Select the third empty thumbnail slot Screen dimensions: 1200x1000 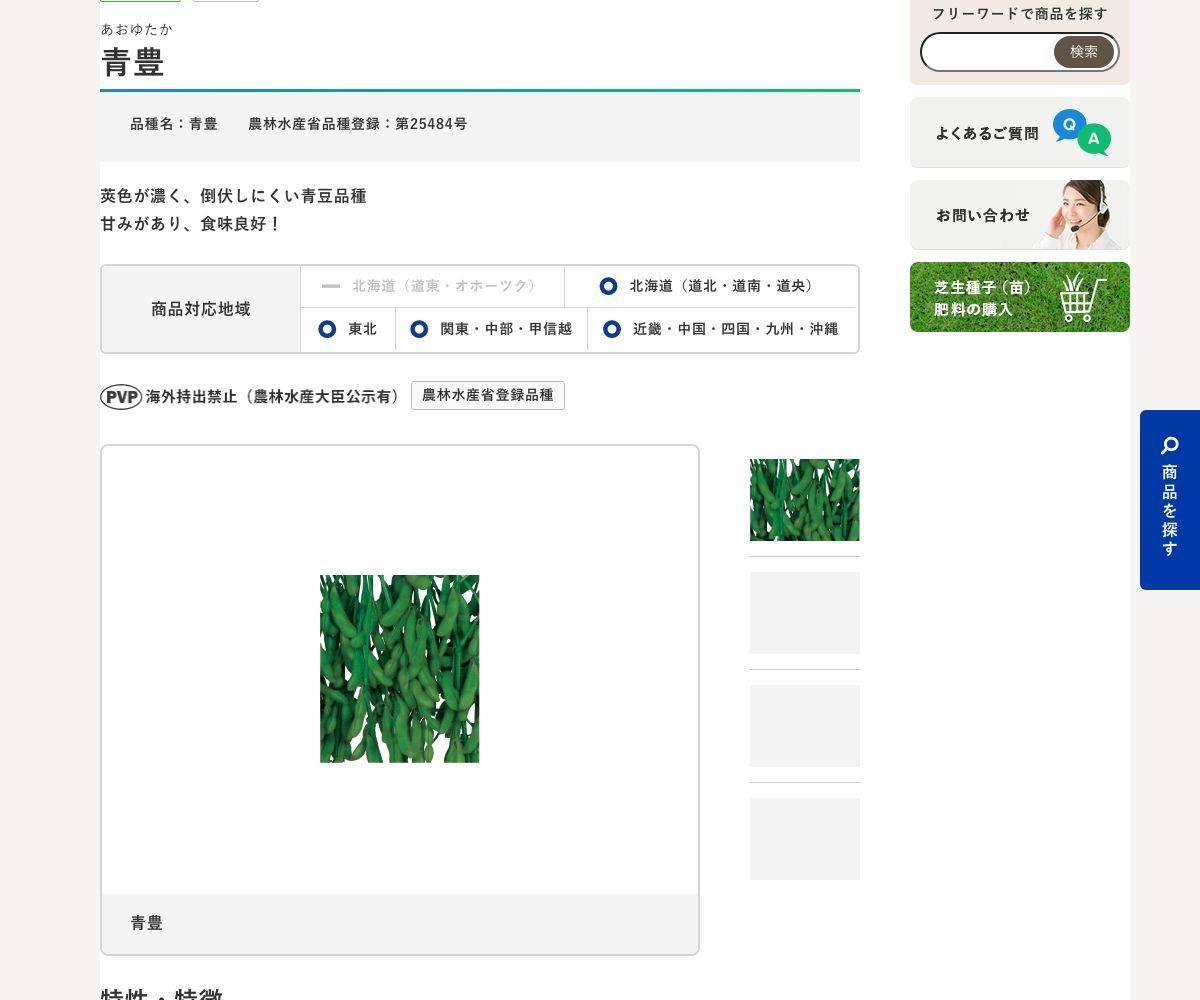click(x=805, y=726)
